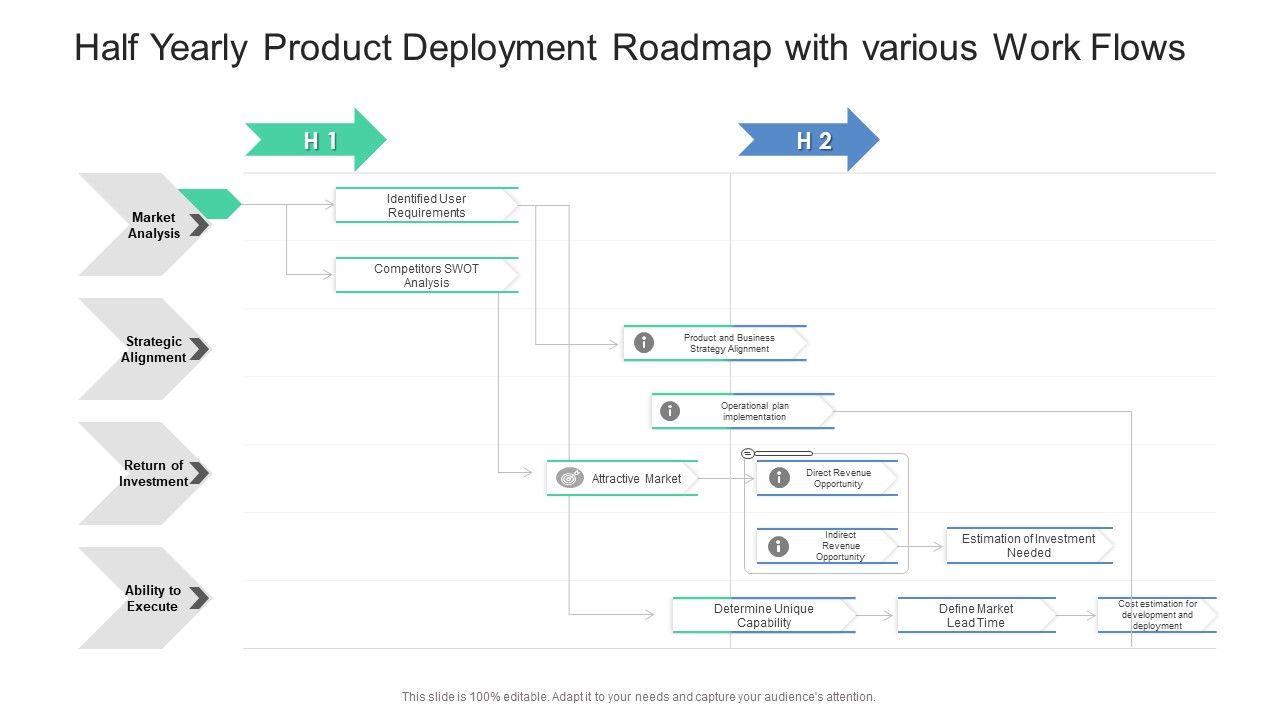This screenshot has width=1280, height=720.
Task: Click the green H 1 arrow banner
Action: click(x=316, y=140)
